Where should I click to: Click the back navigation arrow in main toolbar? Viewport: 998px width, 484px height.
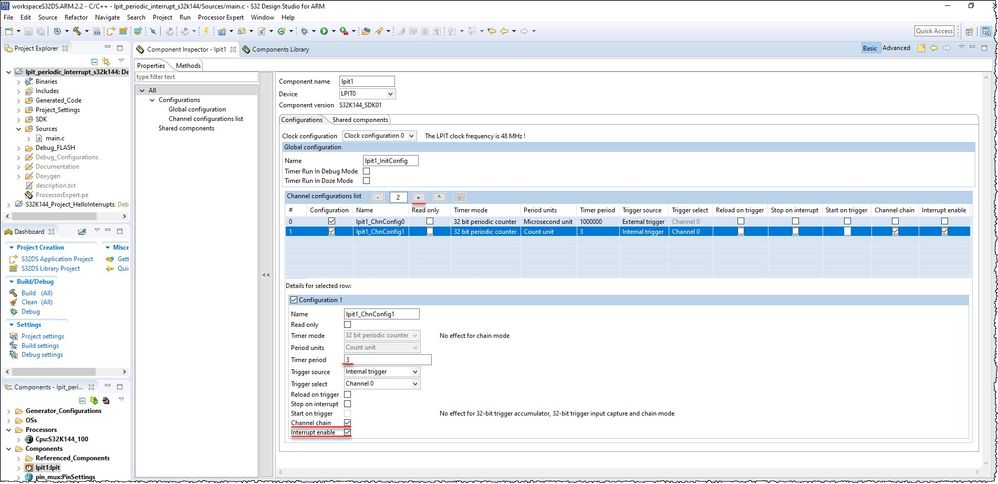506,31
